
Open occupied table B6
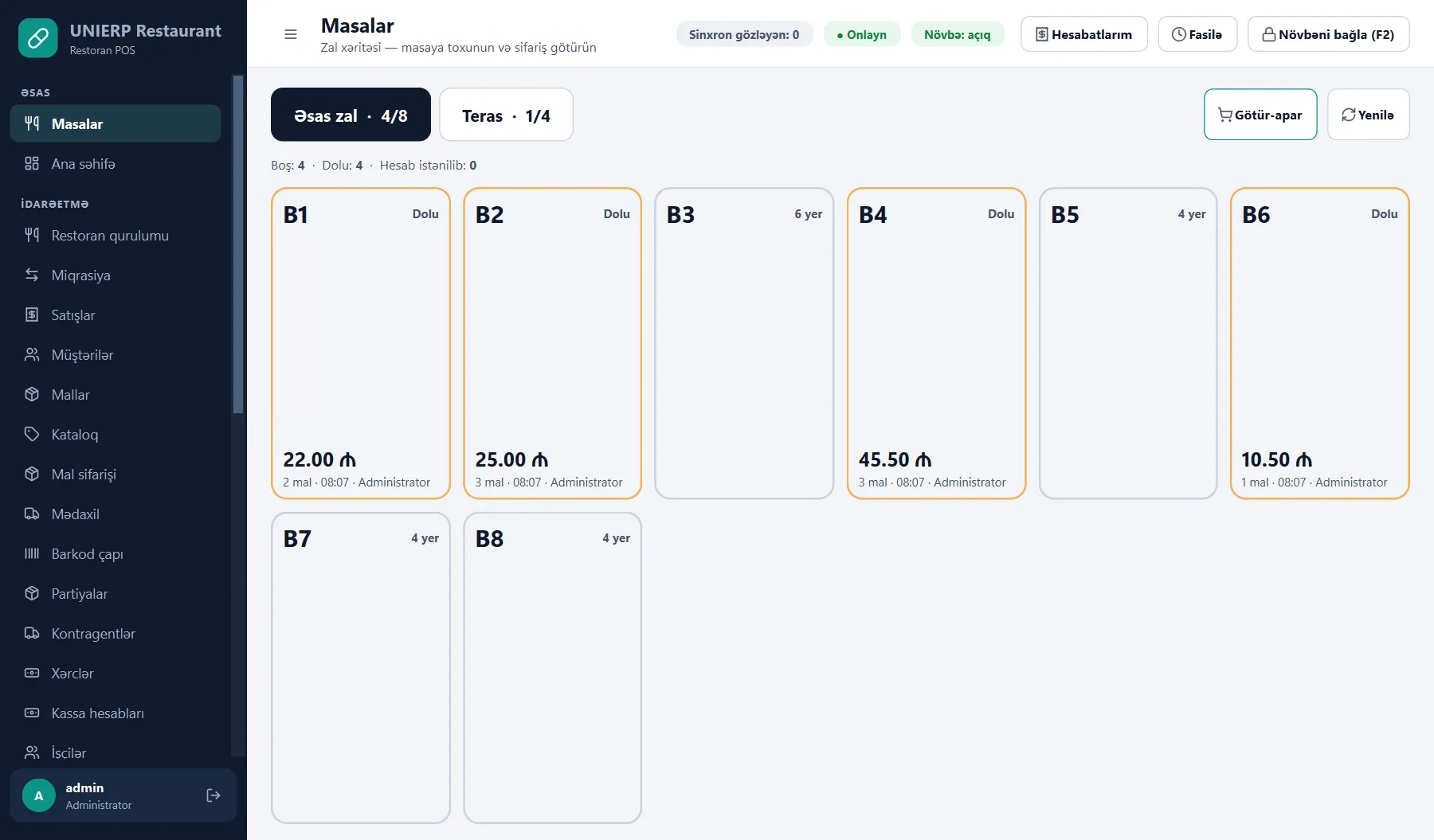(x=1320, y=344)
